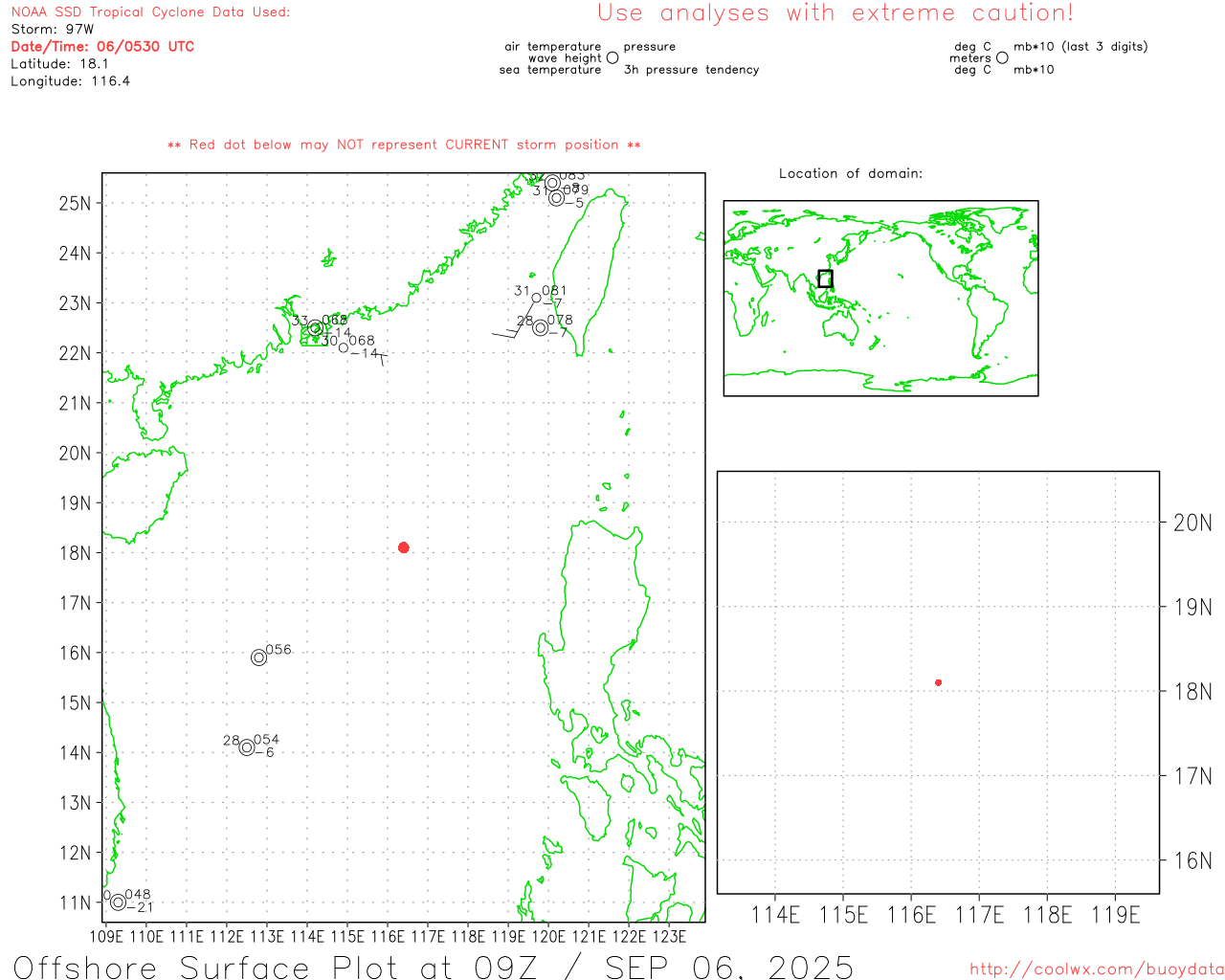Viewport: 1225px width, 980px height.
Task: Click the '-21' tendency value near station 048
Action: point(141,907)
